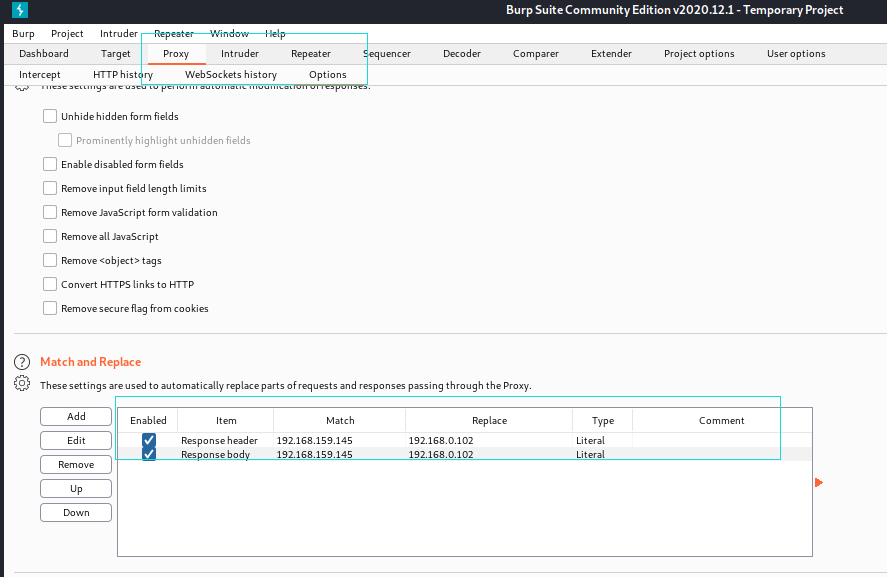This screenshot has width=887, height=577.
Task: Enable Unhide hidden form fields checkbox
Action: click(x=50, y=117)
